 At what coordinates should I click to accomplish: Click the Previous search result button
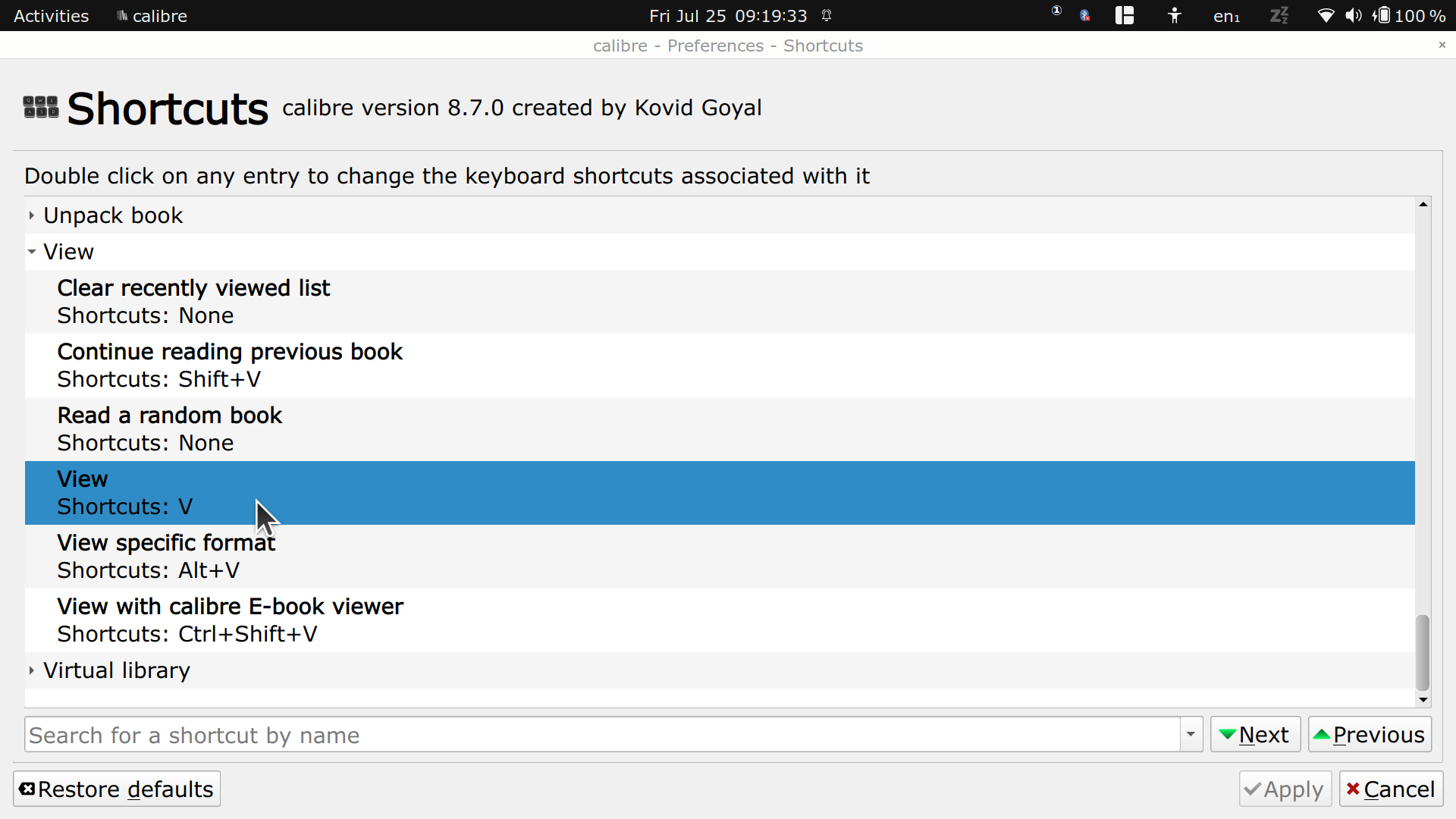coord(1370,734)
